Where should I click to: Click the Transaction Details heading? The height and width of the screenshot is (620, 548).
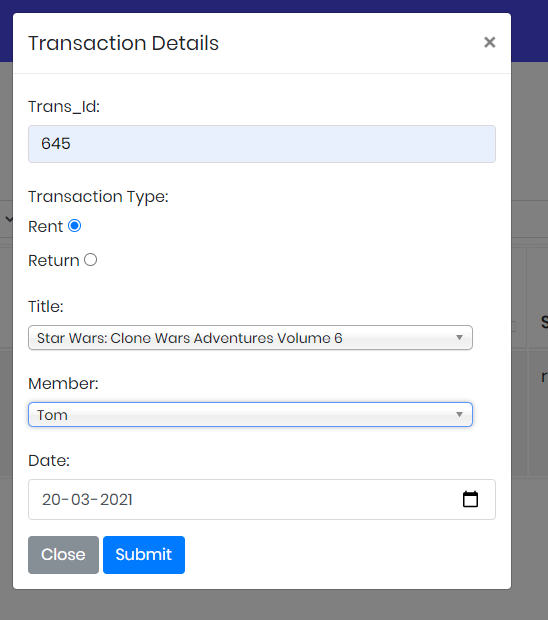point(123,43)
